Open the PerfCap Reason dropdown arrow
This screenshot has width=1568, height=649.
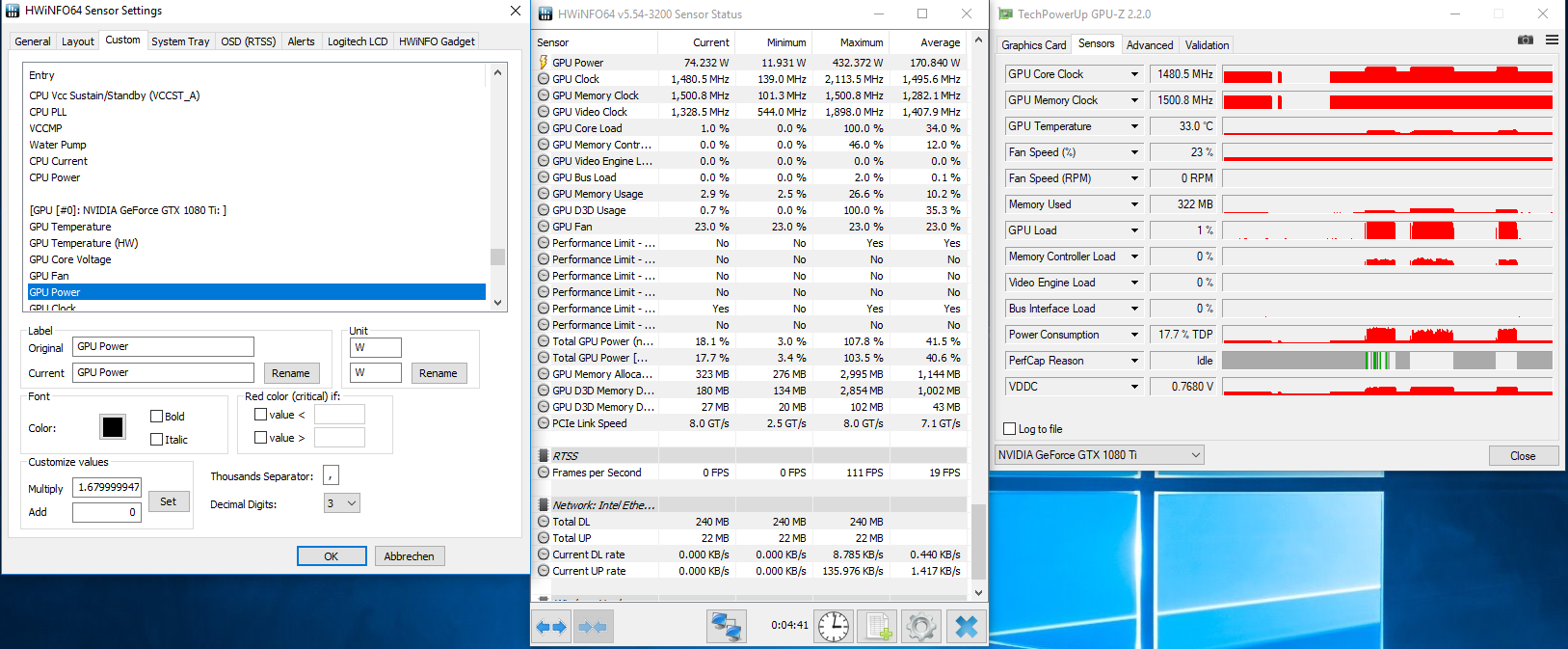[1134, 361]
